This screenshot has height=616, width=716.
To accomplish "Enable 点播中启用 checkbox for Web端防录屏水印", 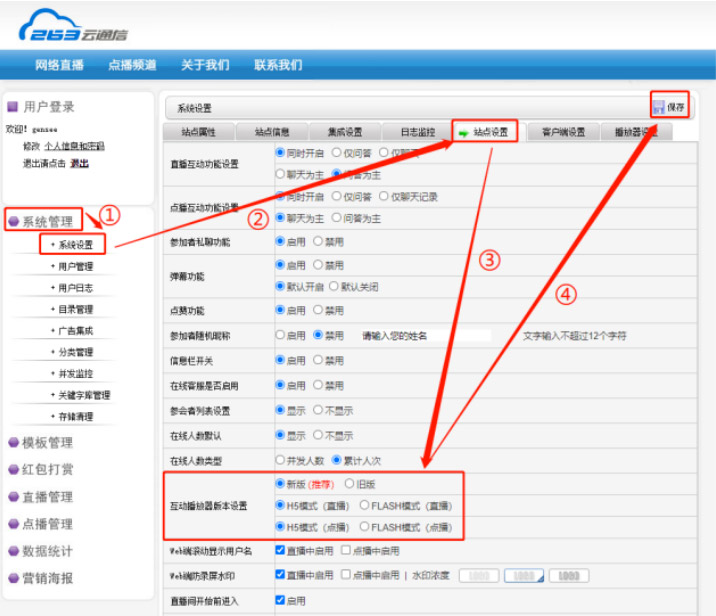I will tap(345, 575).
